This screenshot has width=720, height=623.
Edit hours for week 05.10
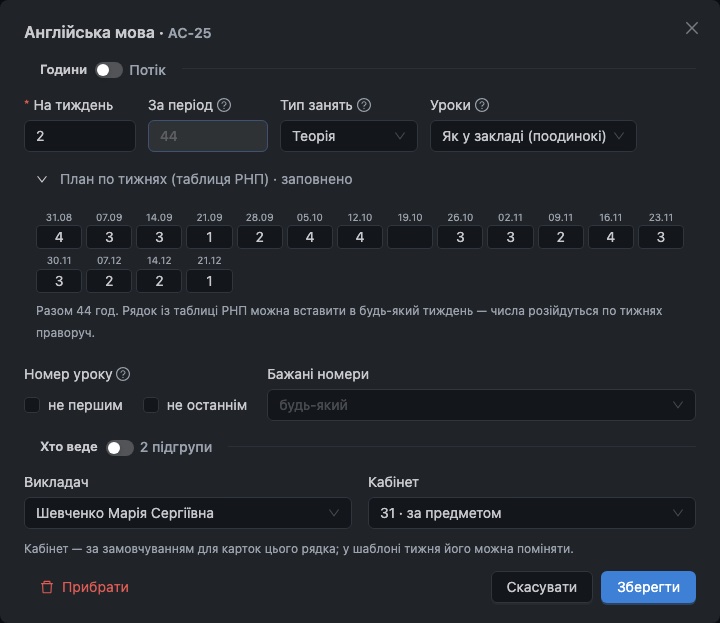click(x=309, y=237)
